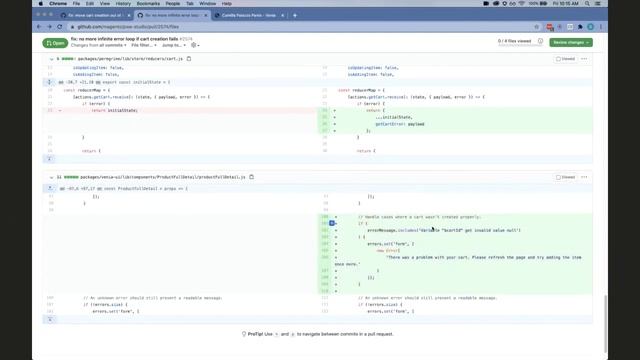
Task: Click the added 'There was a problem with your cart' line
Action: pos(484,258)
